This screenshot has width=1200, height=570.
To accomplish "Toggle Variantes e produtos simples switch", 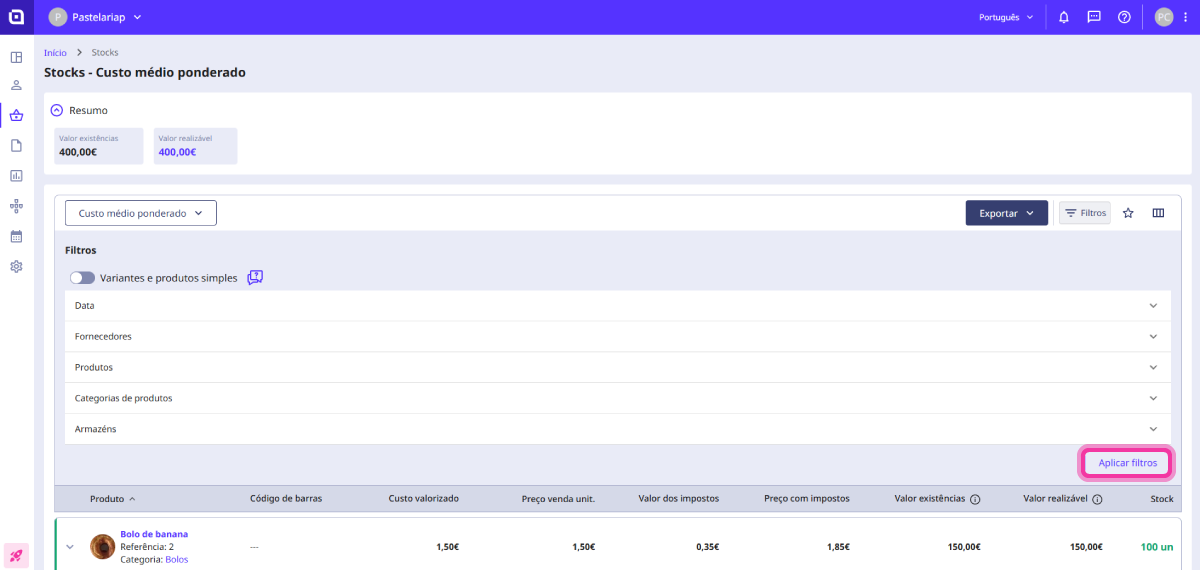I will pyautogui.click(x=82, y=278).
